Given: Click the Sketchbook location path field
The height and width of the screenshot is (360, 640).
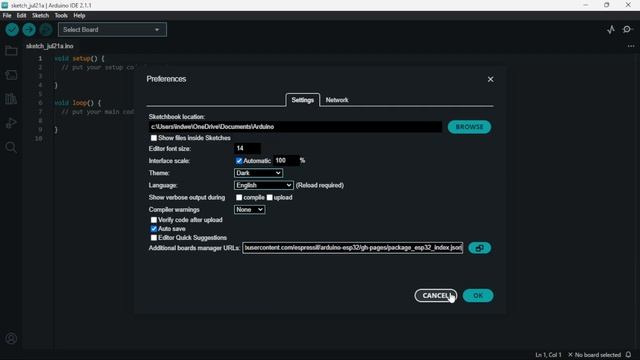Looking at the screenshot, I should pos(295,127).
